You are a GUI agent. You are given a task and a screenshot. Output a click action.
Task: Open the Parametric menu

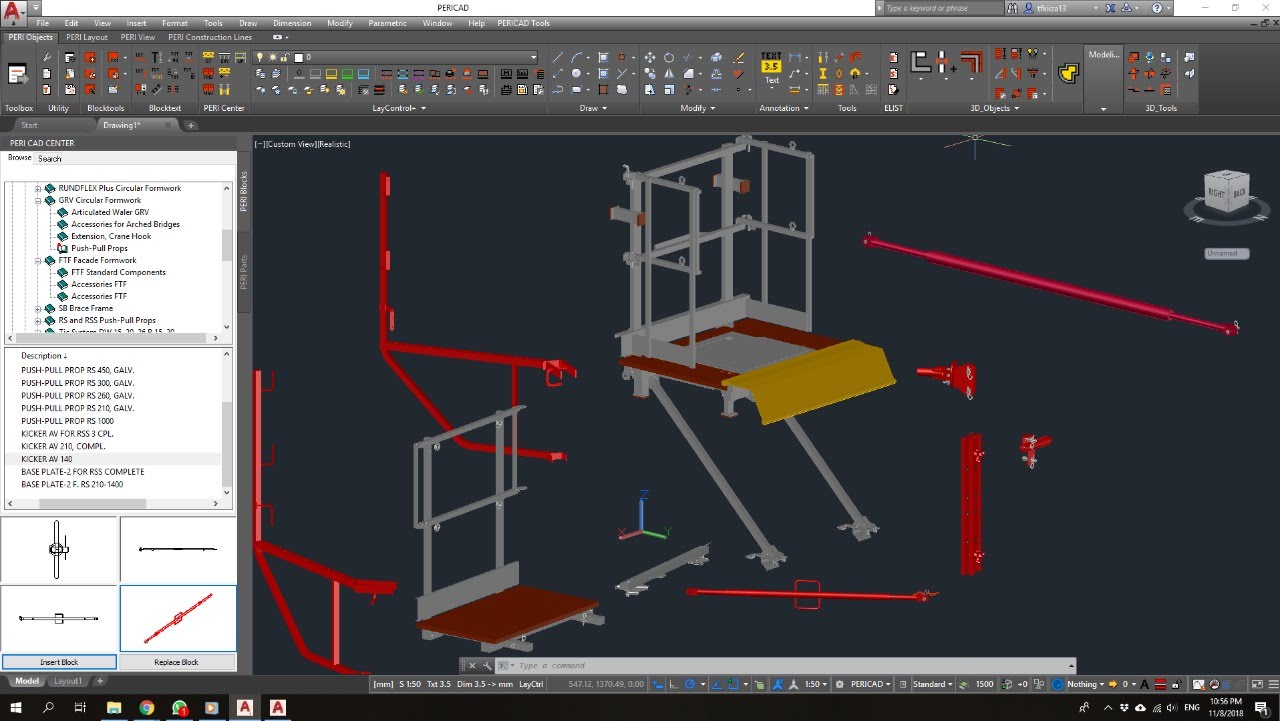[387, 23]
